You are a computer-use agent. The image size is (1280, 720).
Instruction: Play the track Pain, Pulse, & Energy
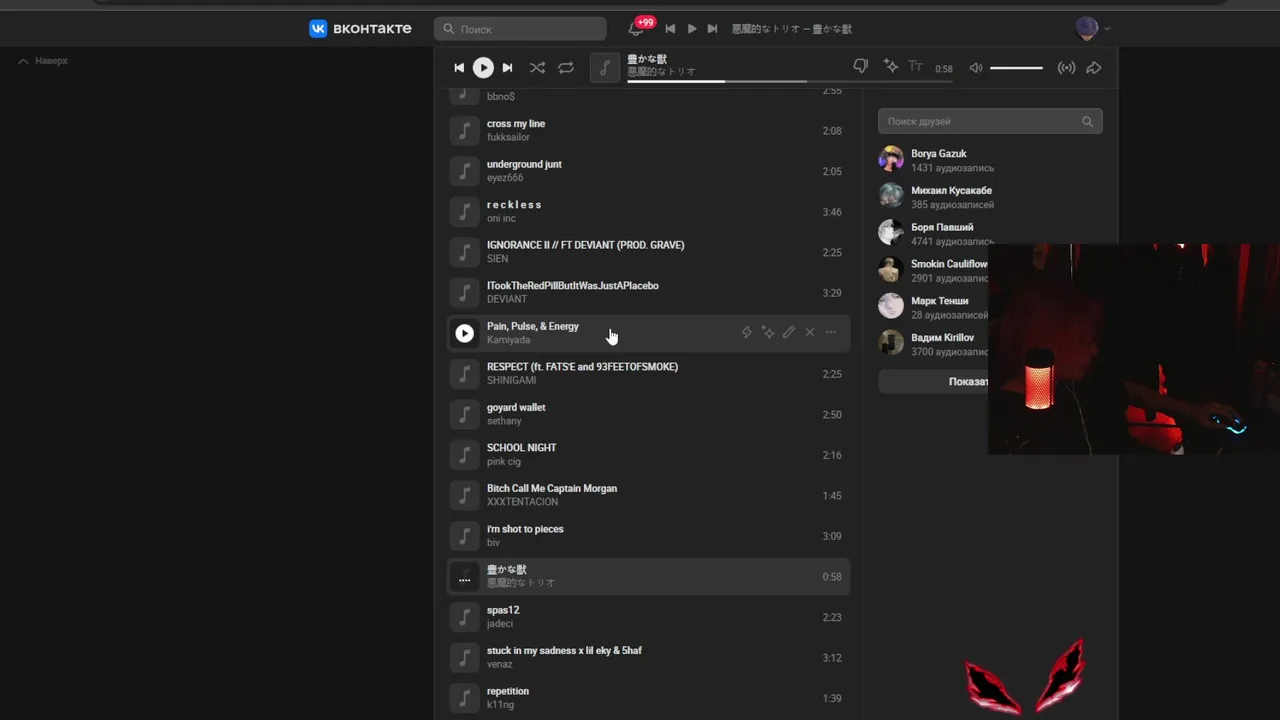click(464, 333)
